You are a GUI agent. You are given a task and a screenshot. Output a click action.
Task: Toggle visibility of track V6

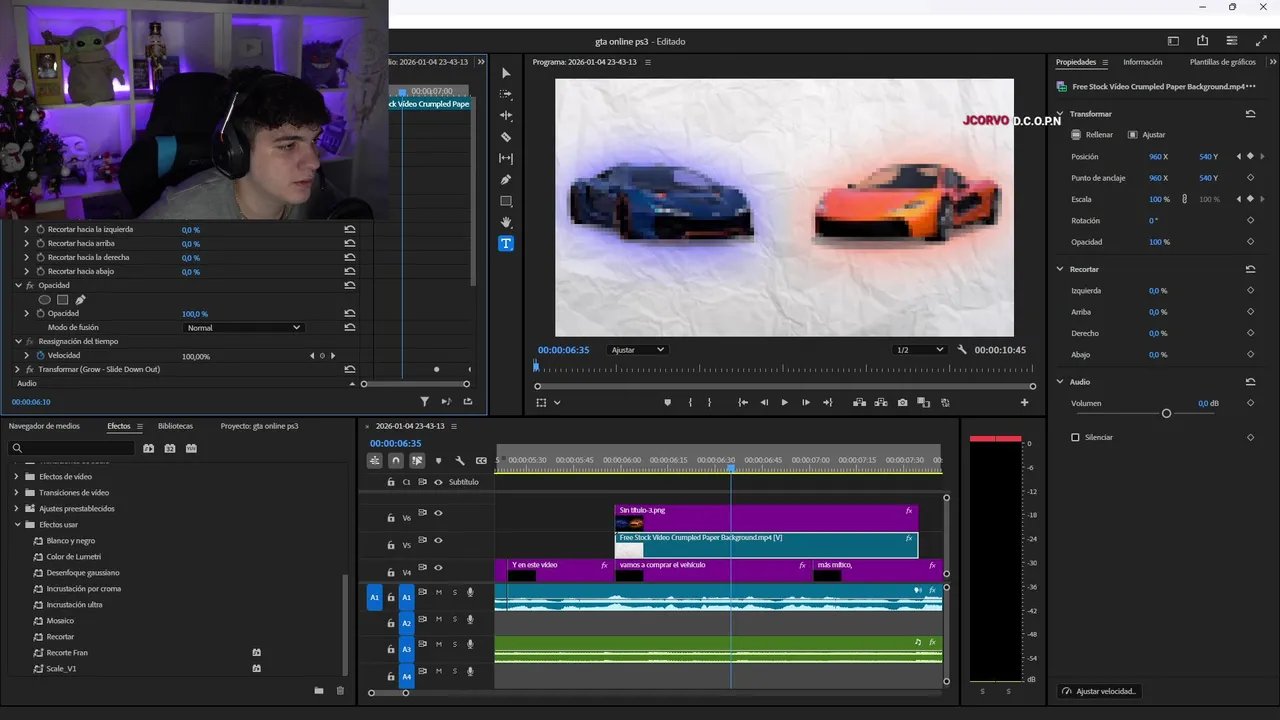438,513
